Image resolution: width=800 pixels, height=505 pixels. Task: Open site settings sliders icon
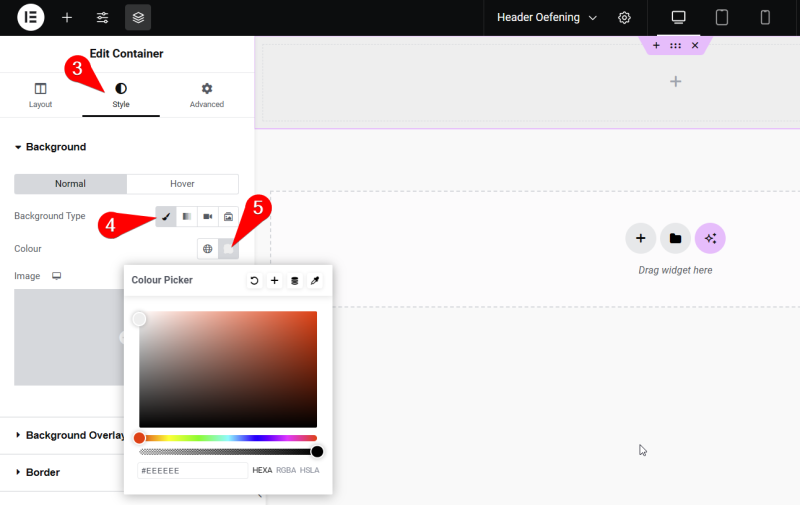[103, 18]
